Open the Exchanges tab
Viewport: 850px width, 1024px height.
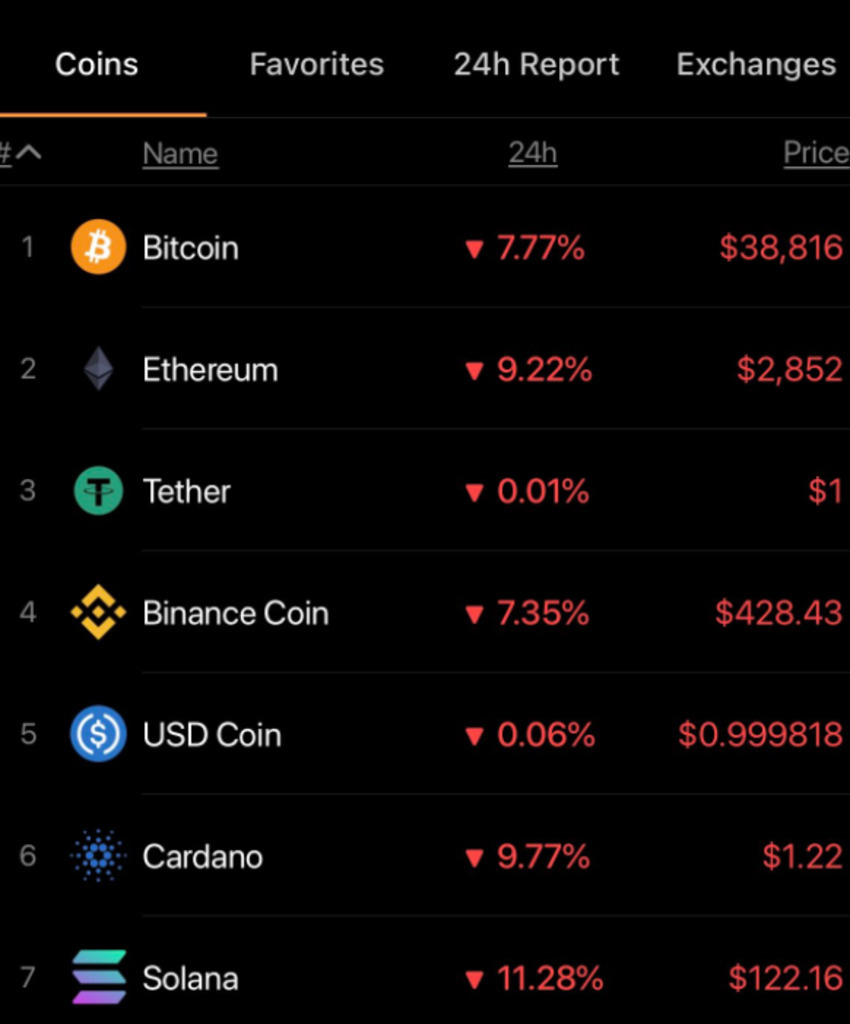(x=757, y=64)
